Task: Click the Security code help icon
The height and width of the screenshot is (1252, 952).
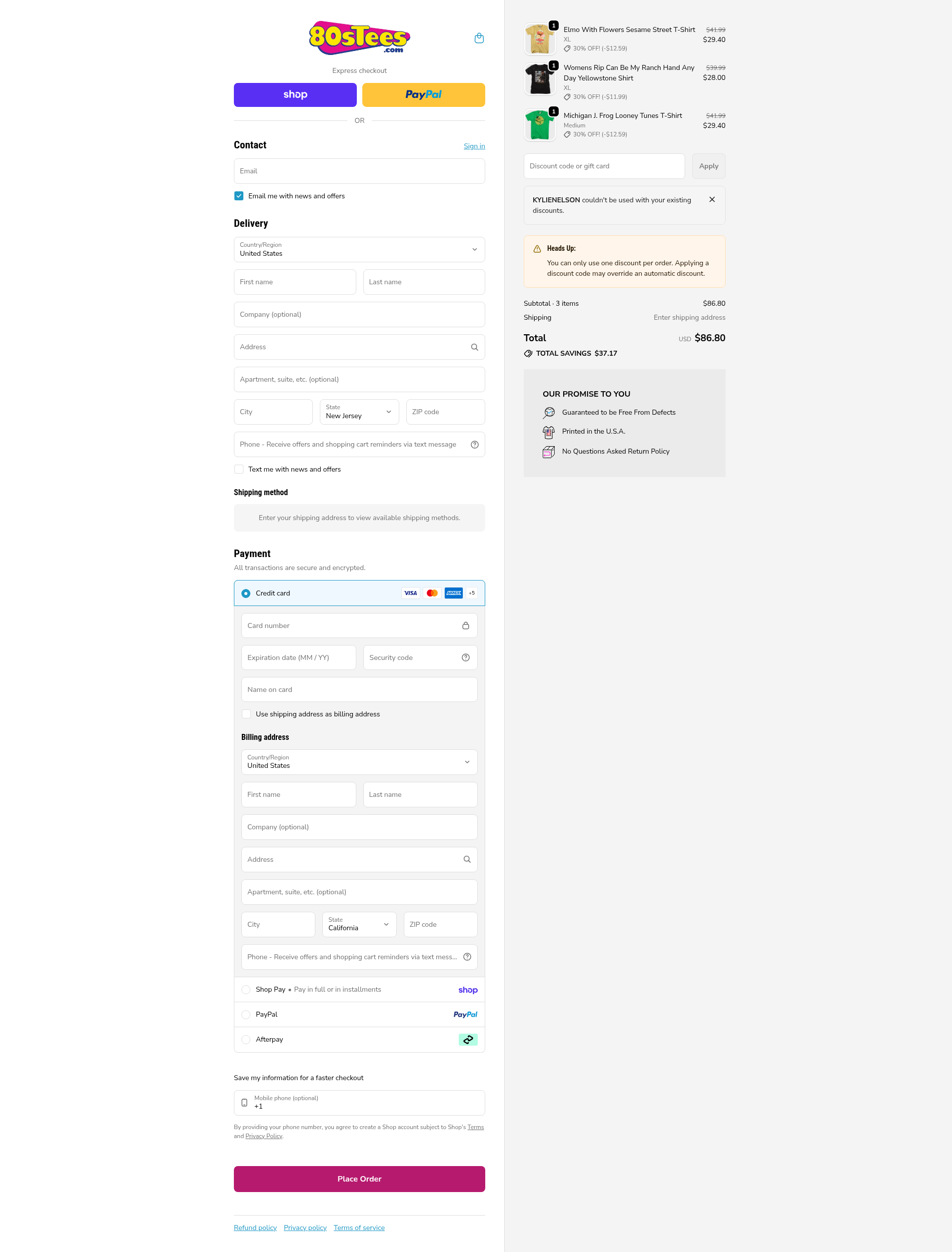Action: [465, 658]
